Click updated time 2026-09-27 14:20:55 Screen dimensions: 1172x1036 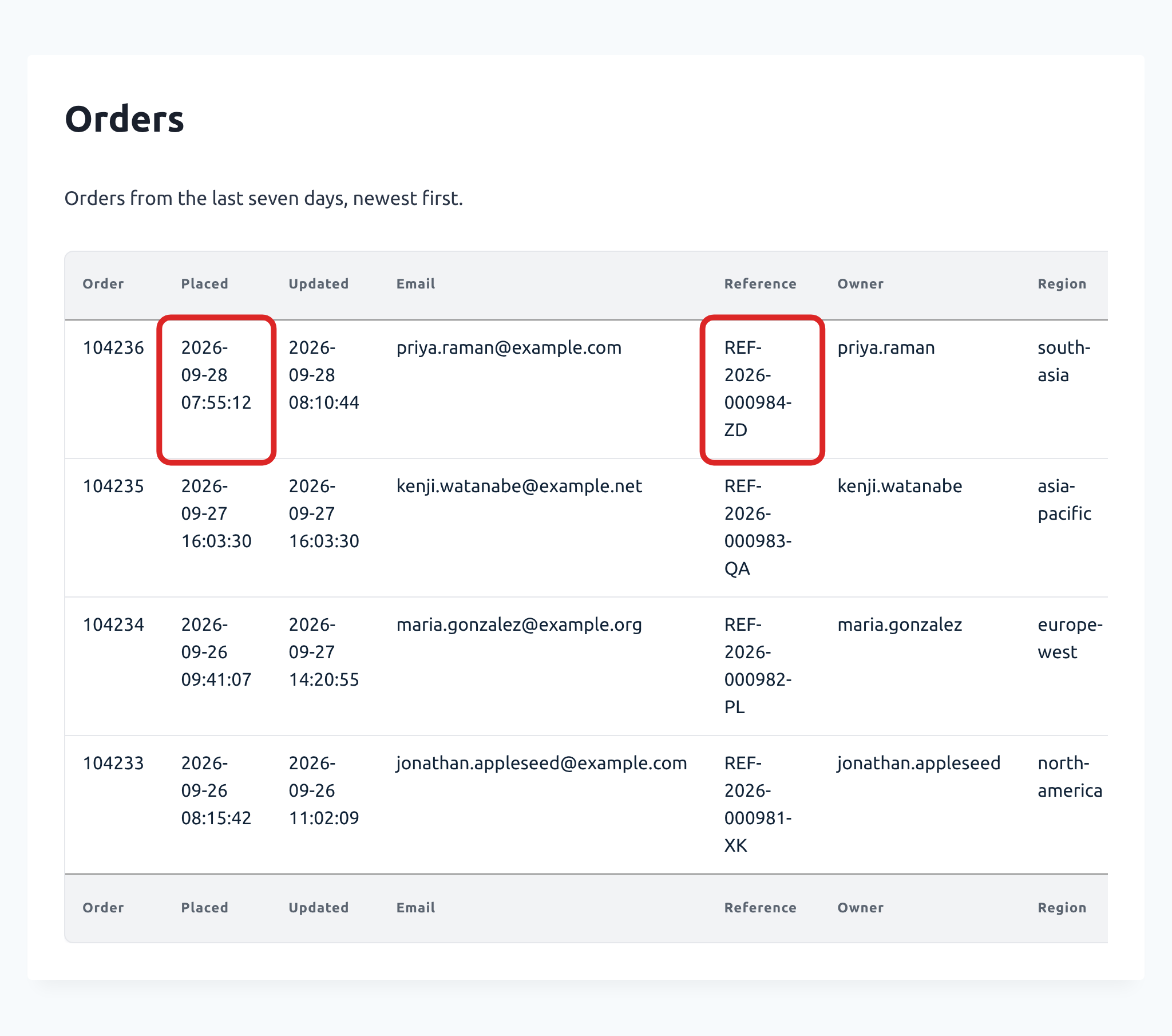point(324,653)
